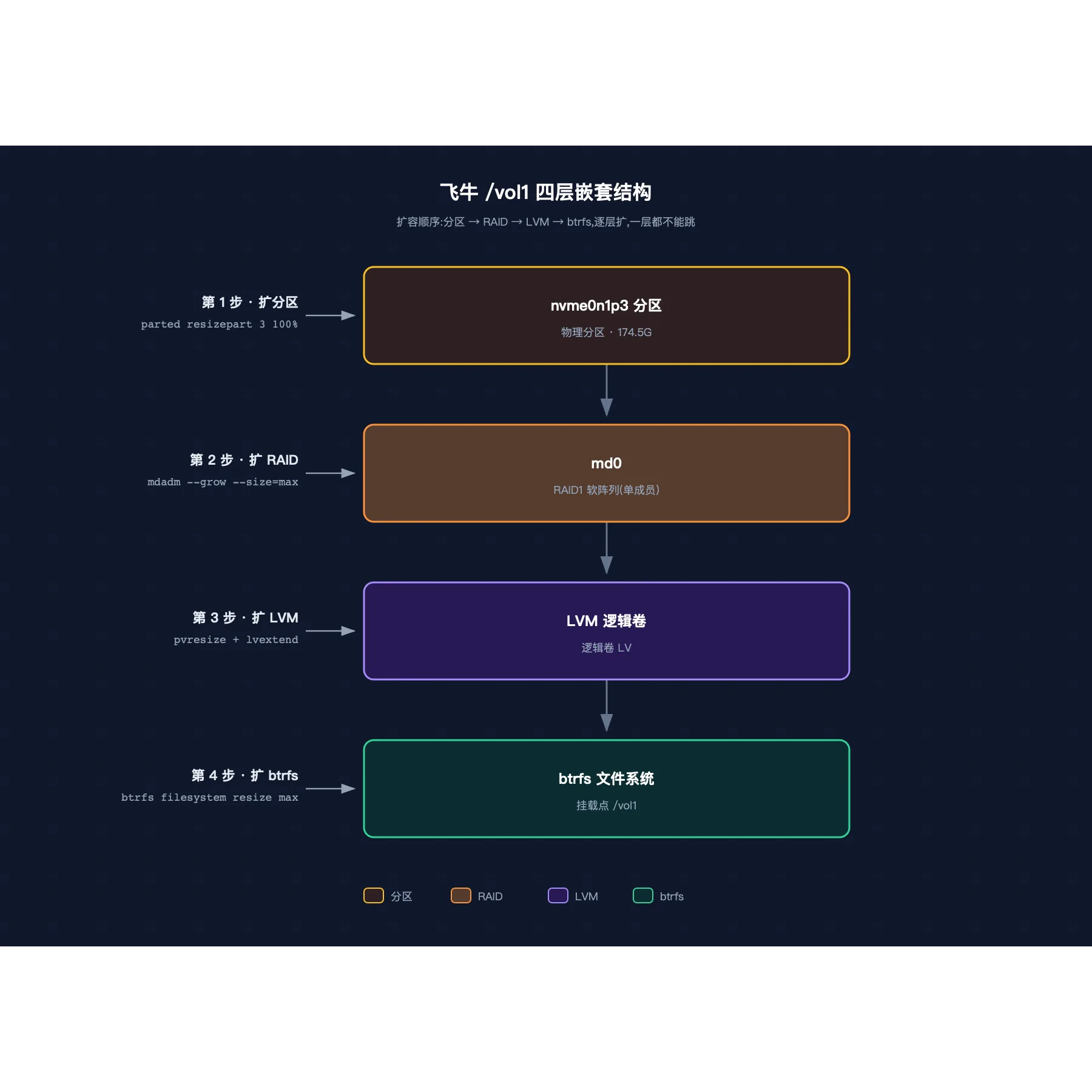
Task: Click the label 第 4 步 · 扩 btrfs
Action: (245, 775)
